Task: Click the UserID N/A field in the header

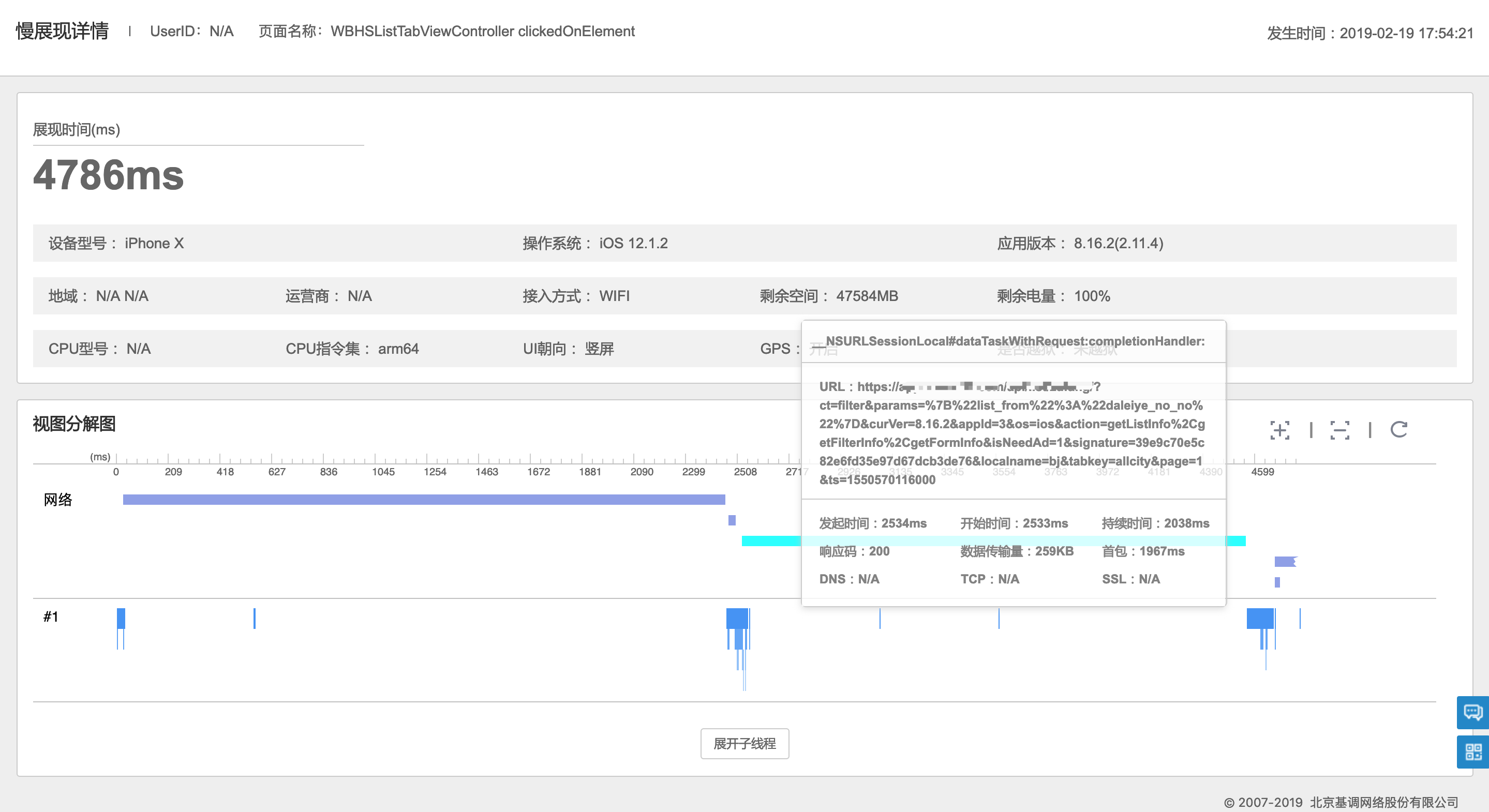Action: click(191, 31)
